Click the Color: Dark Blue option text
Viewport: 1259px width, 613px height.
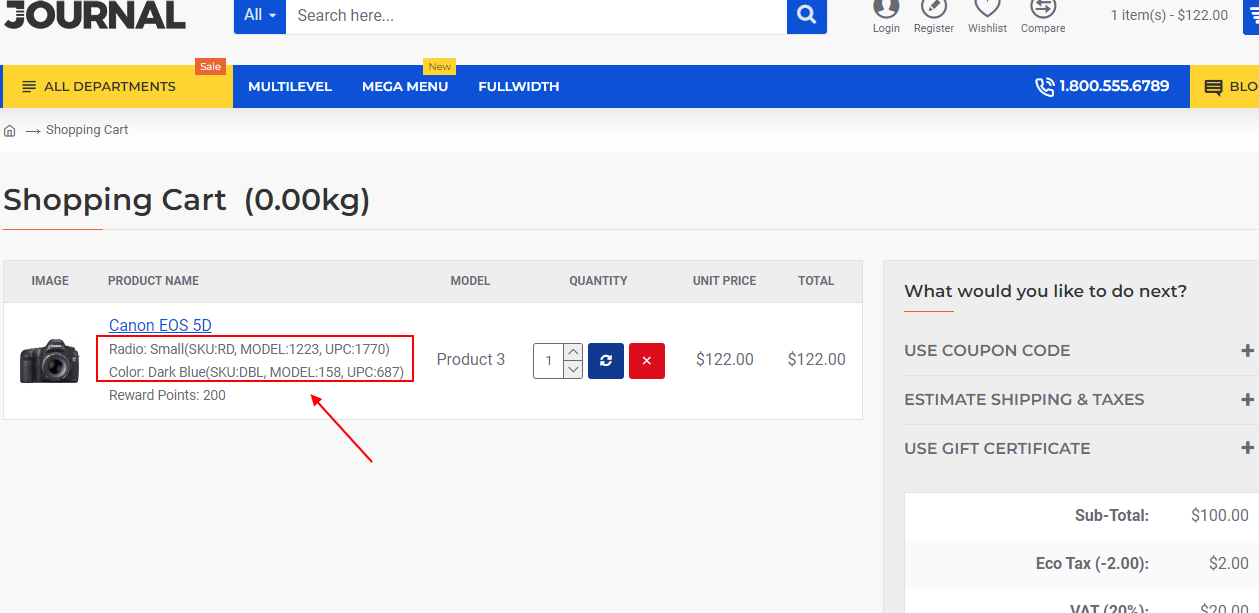(x=256, y=372)
